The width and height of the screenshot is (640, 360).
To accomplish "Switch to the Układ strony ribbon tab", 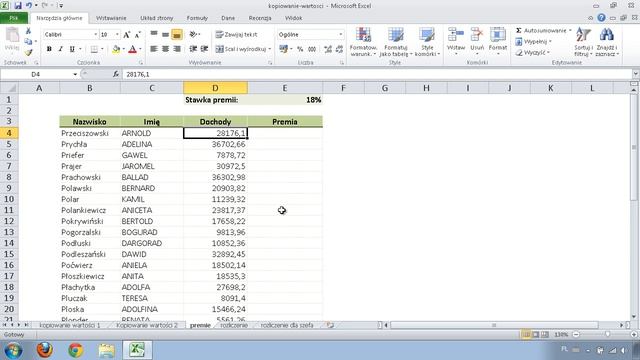I will 157,18.
